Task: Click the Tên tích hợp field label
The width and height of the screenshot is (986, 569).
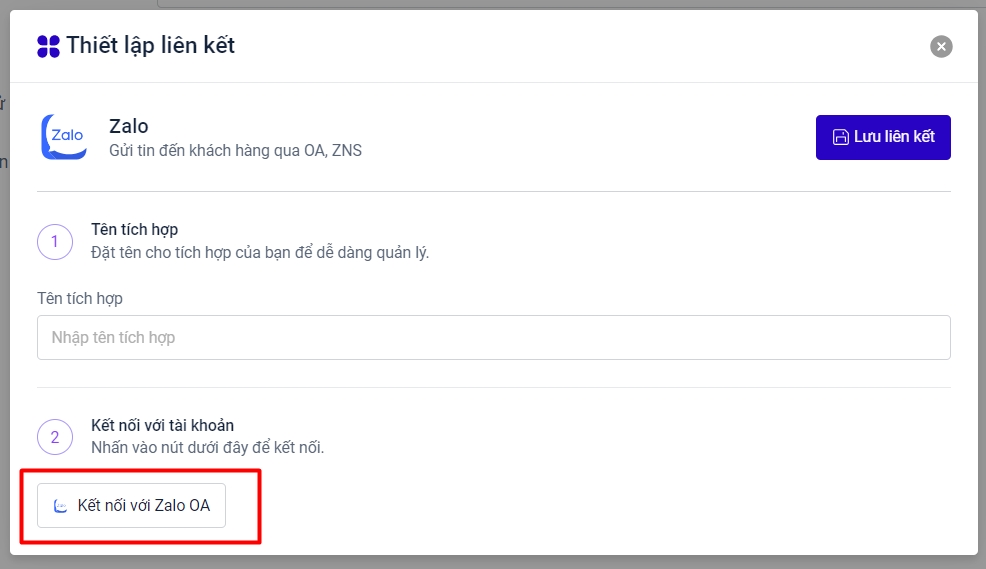Action: (79, 298)
